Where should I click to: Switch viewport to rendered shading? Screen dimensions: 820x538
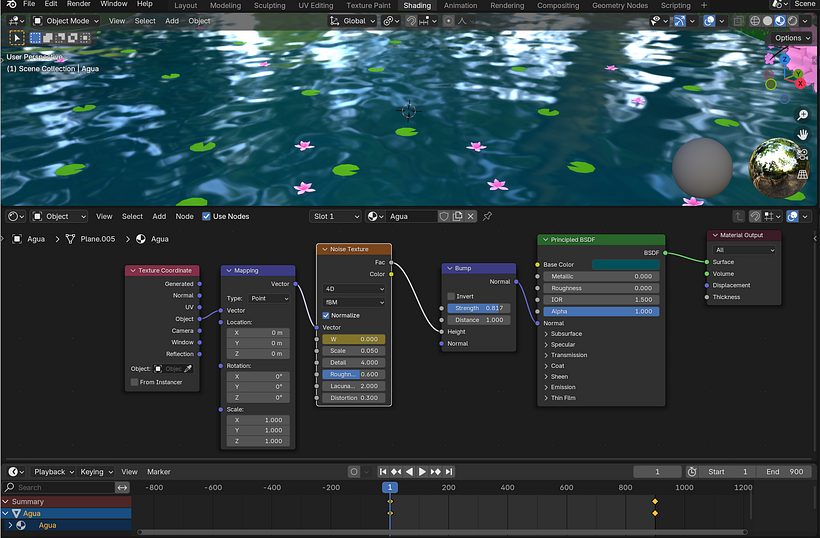click(792, 21)
